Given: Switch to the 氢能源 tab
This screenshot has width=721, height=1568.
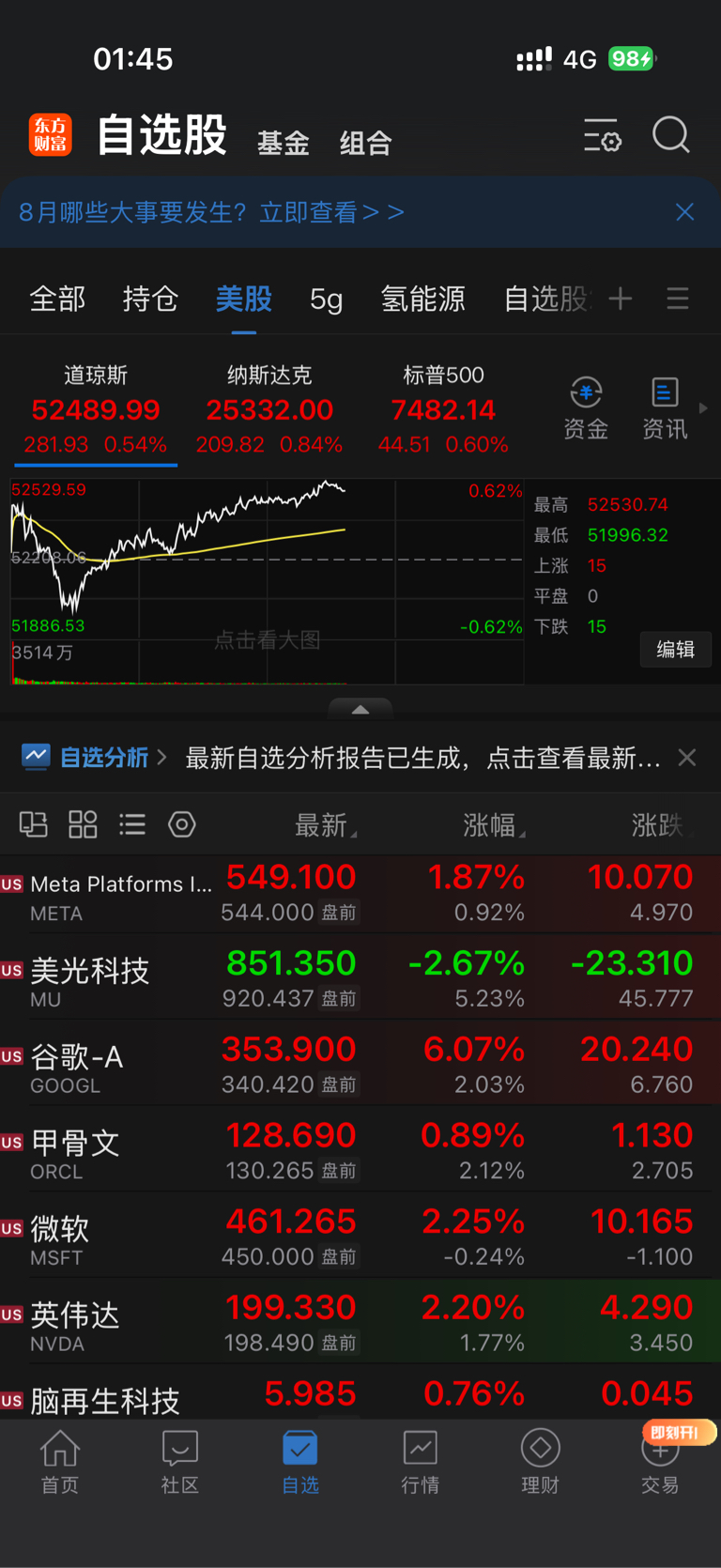Looking at the screenshot, I should click(x=423, y=300).
